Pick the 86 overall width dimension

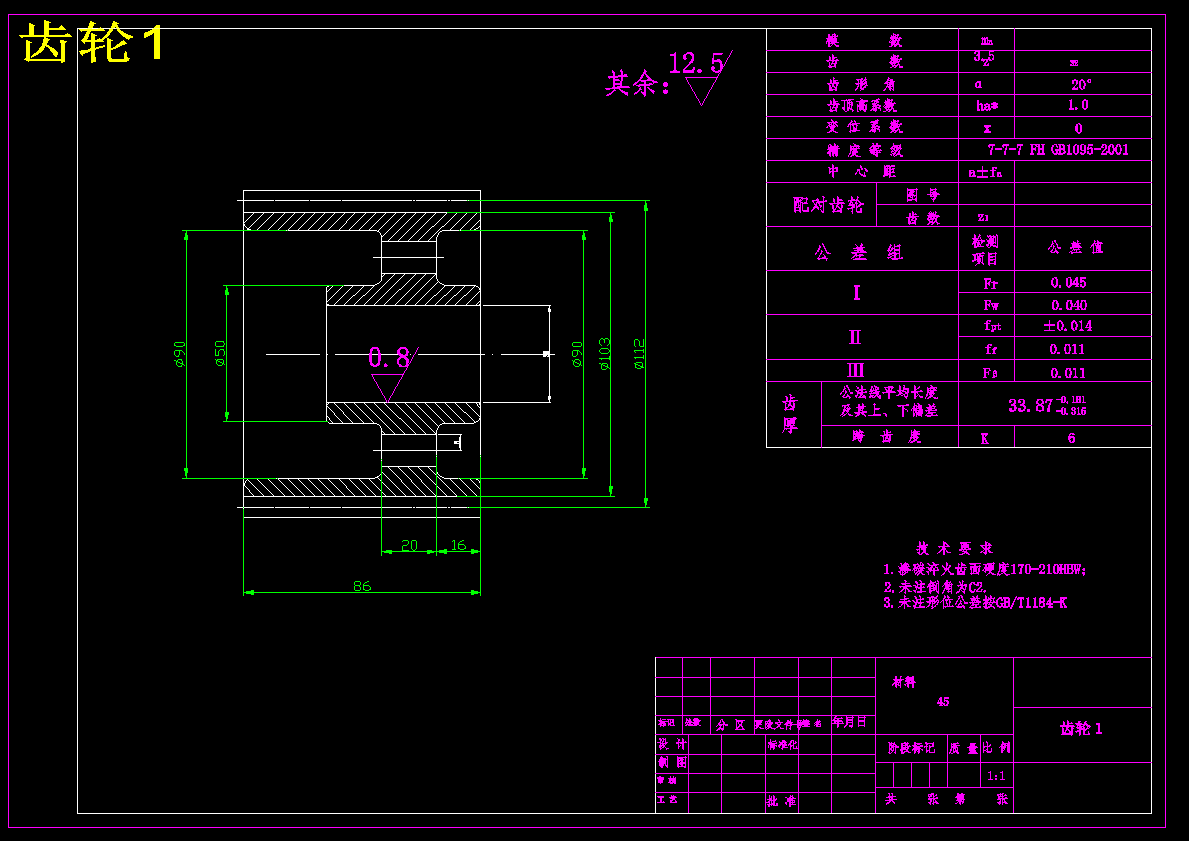coord(362,585)
